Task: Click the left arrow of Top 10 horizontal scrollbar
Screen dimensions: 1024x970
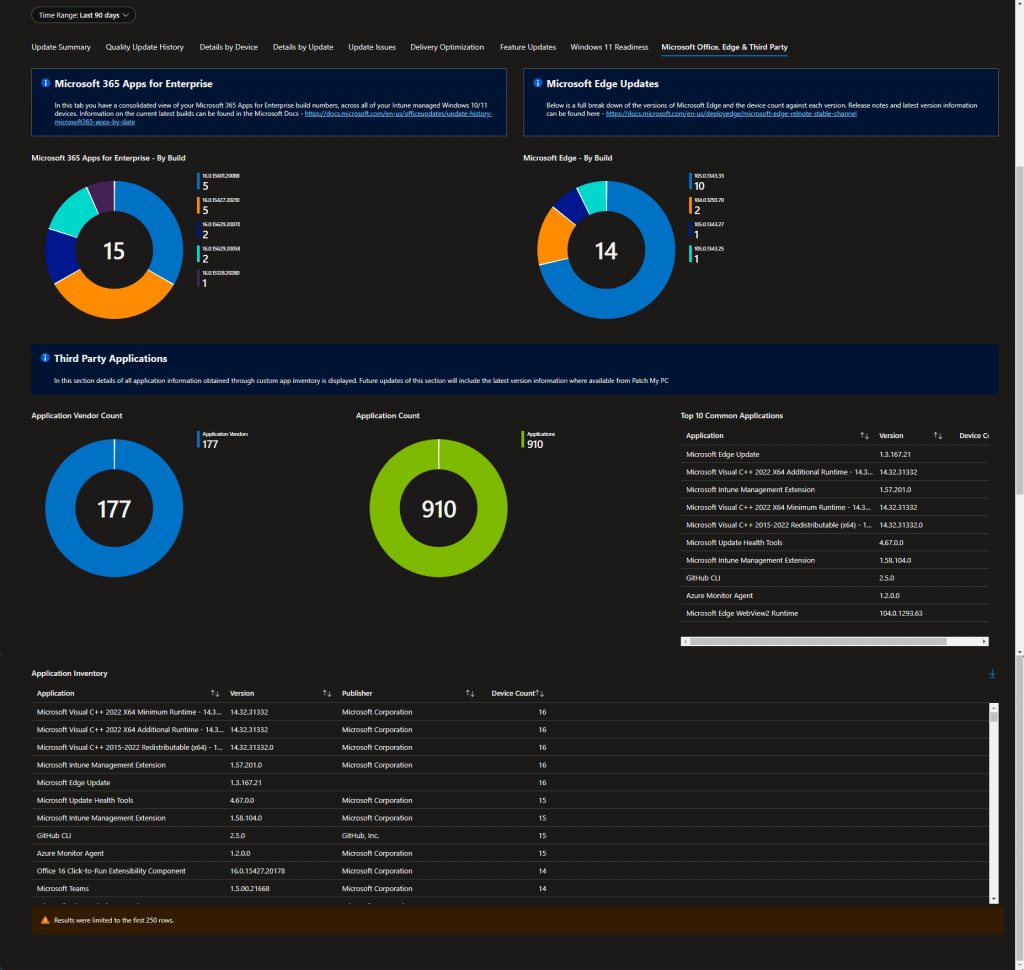Action: coord(685,641)
